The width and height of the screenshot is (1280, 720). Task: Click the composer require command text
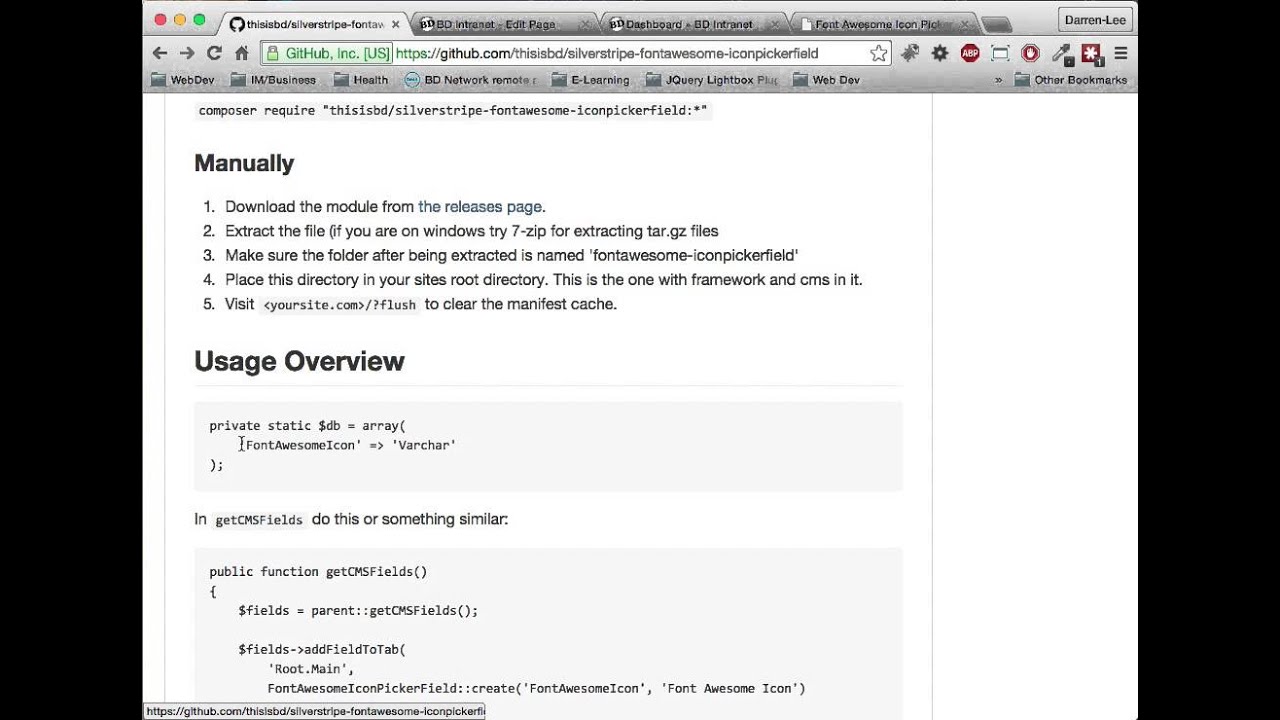(x=453, y=111)
